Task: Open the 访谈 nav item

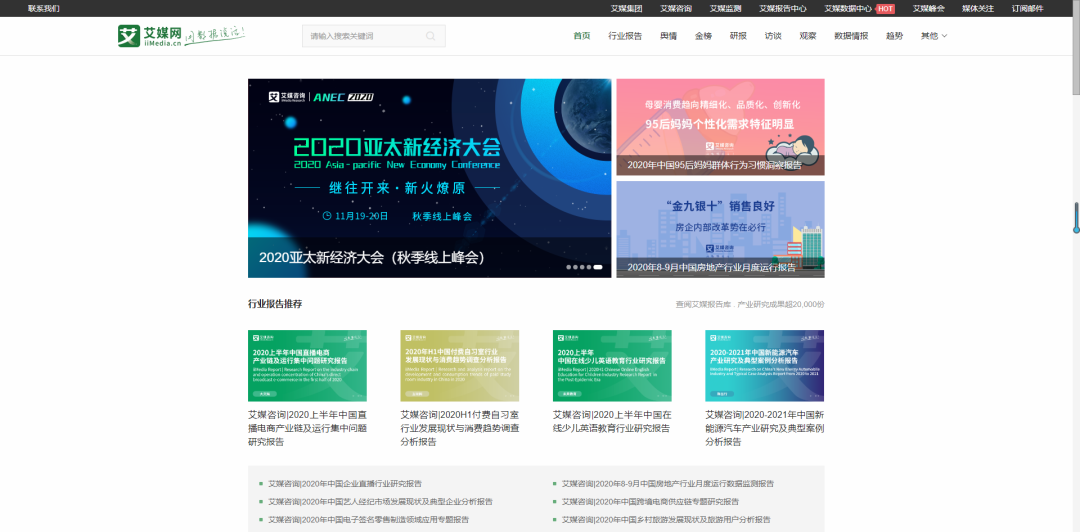Action: [773, 36]
